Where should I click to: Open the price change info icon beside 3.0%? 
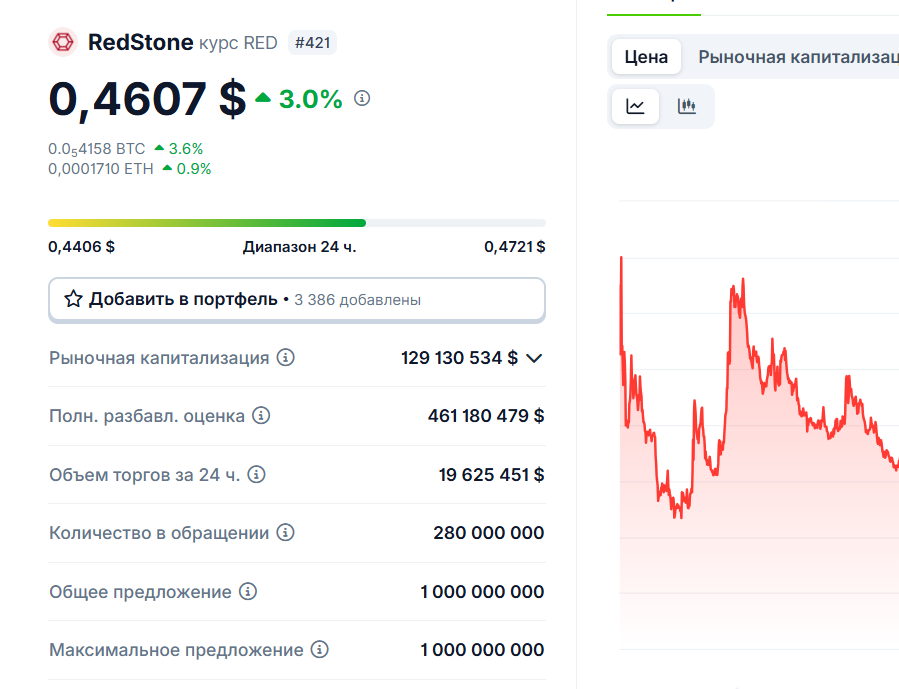(362, 98)
